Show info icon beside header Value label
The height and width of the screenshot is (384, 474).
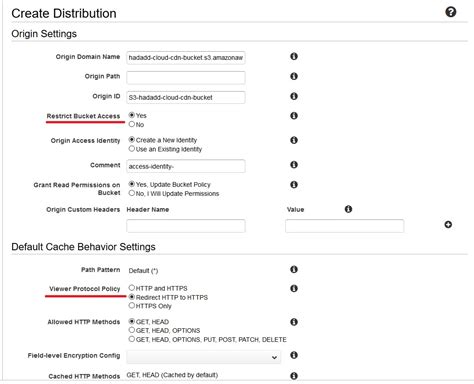tap(348, 209)
